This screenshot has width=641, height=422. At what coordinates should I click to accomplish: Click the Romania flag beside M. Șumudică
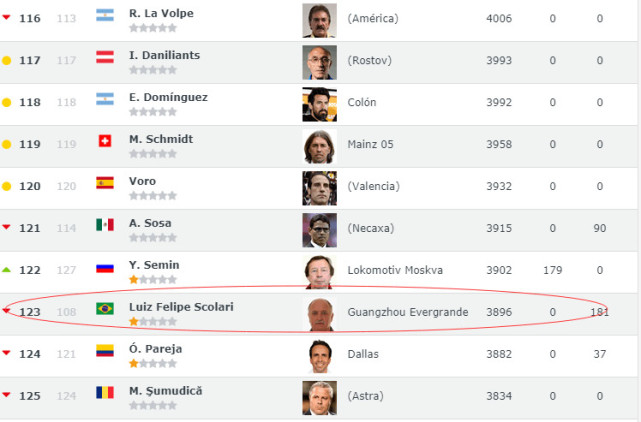click(x=105, y=393)
